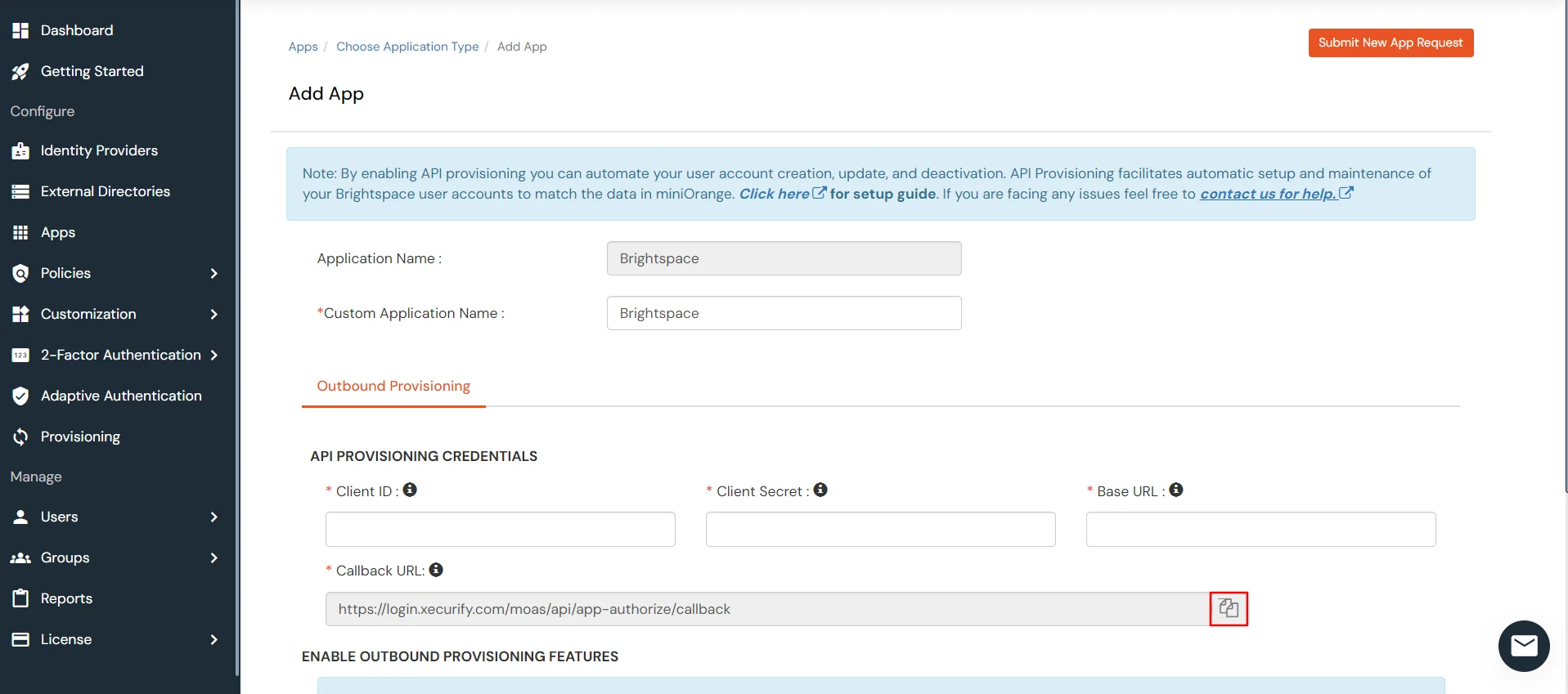Click the Callback URL read-only field
Image resolution: width=1568 pixels, height=694 pixels.
click(x=767, y=609)
